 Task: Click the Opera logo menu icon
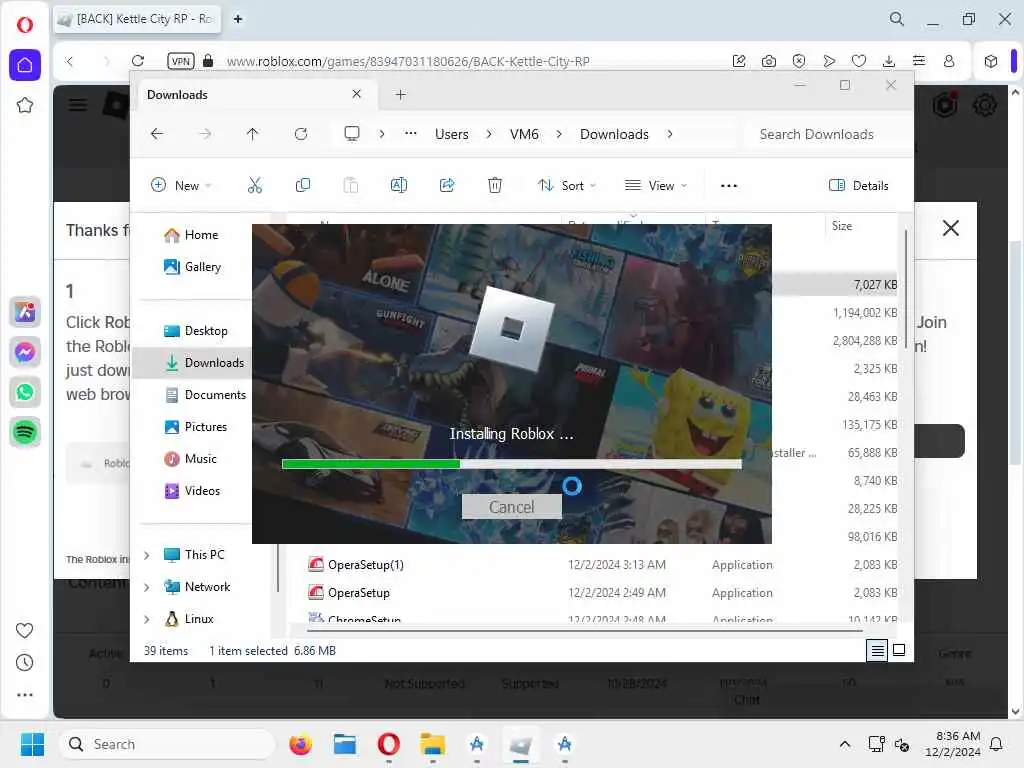[x=25, y=25]
